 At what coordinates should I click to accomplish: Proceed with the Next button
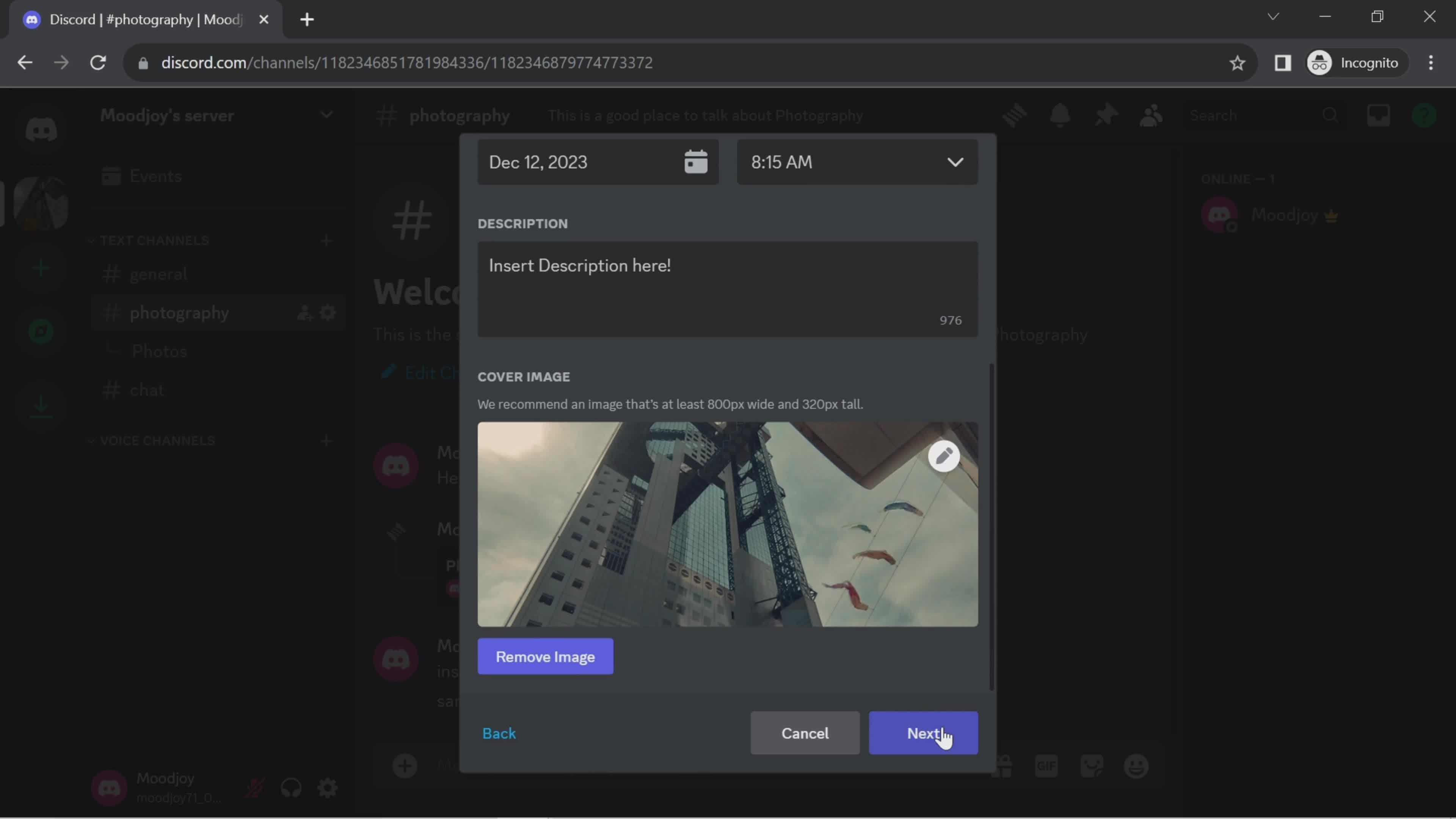point(923,733)
